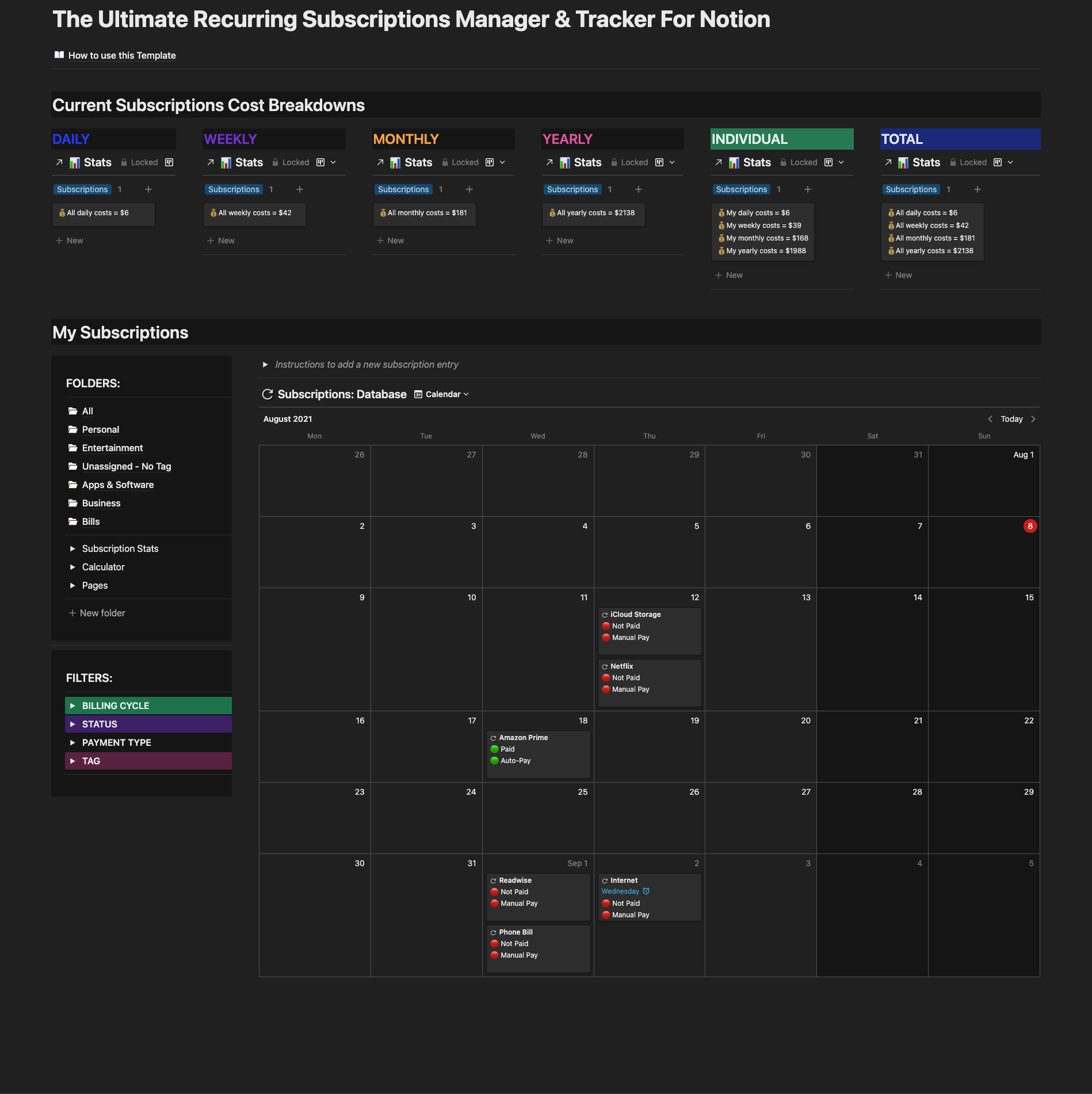The height and width of the screenshot is (1094, 1092).
Task: Open the How to use this Template link
Action: tap(121, 55)
